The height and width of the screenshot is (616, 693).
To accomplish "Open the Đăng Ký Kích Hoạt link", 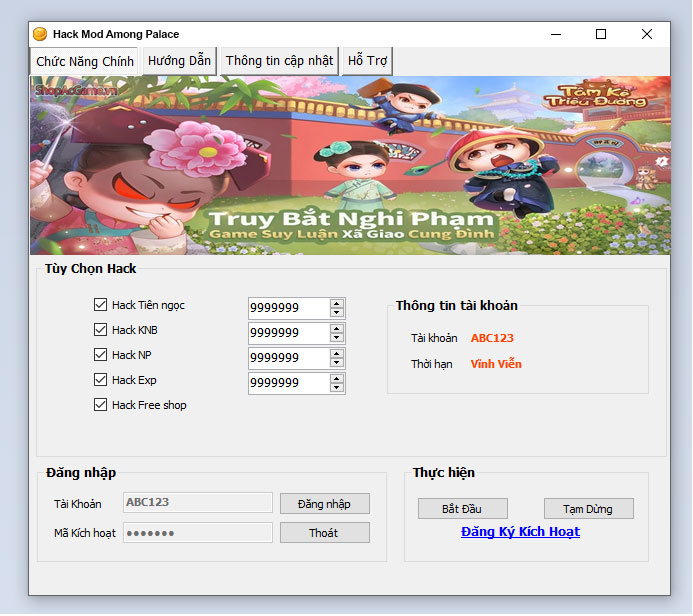I will click(520, 532).
